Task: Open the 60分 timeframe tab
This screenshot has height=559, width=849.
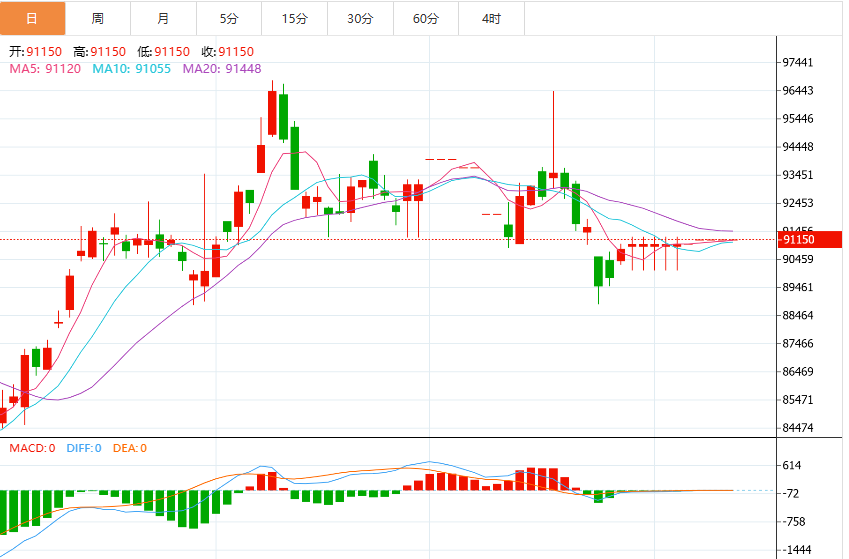Action: (x=426, y=18)
